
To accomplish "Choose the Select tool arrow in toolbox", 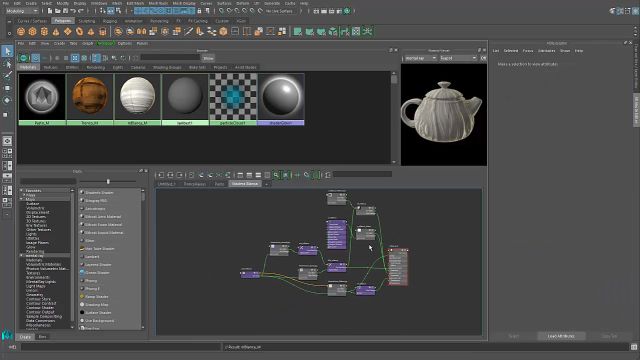I will [x=7, y=51].
